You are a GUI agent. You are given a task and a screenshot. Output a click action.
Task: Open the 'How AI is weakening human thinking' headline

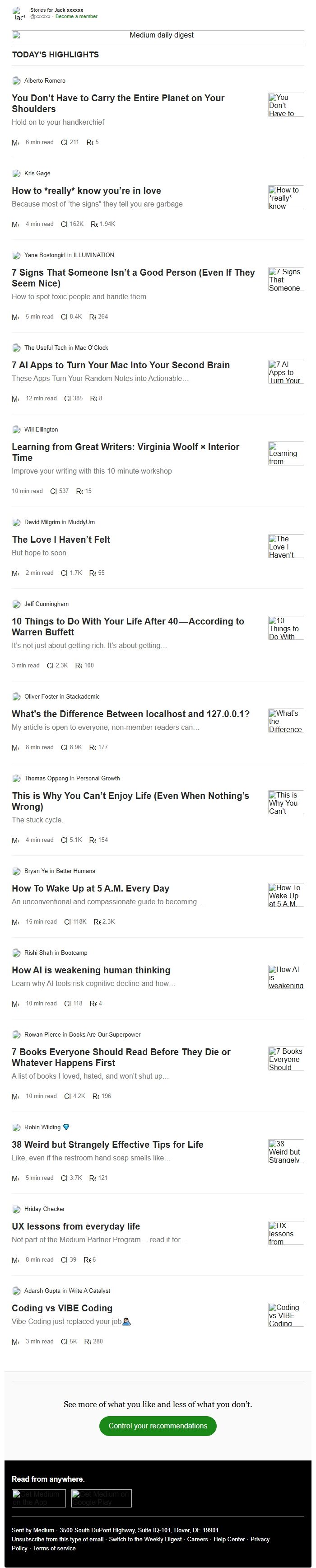91,970
